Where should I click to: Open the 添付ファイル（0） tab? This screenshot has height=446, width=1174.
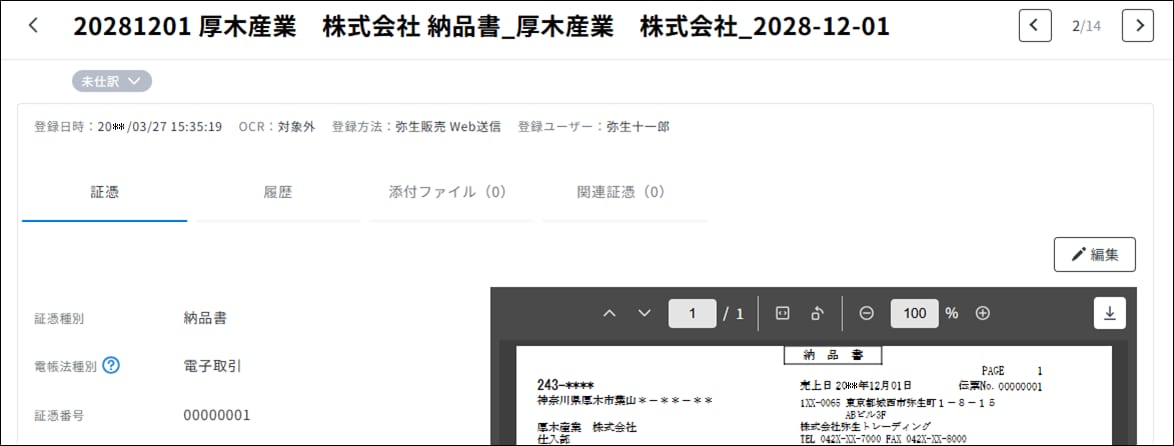point(451,192)
